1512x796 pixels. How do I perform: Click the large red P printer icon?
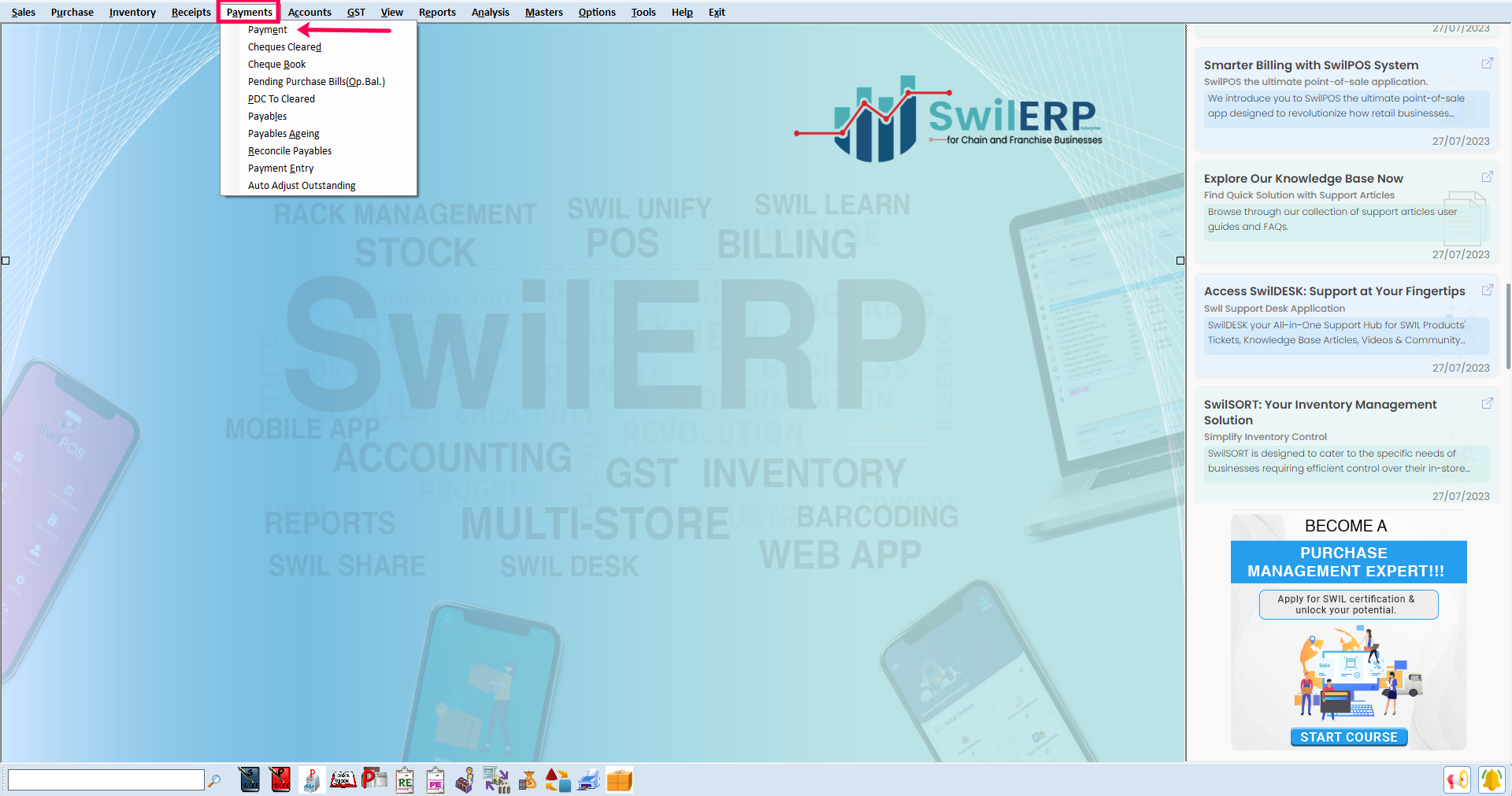[x=374, y=779]
